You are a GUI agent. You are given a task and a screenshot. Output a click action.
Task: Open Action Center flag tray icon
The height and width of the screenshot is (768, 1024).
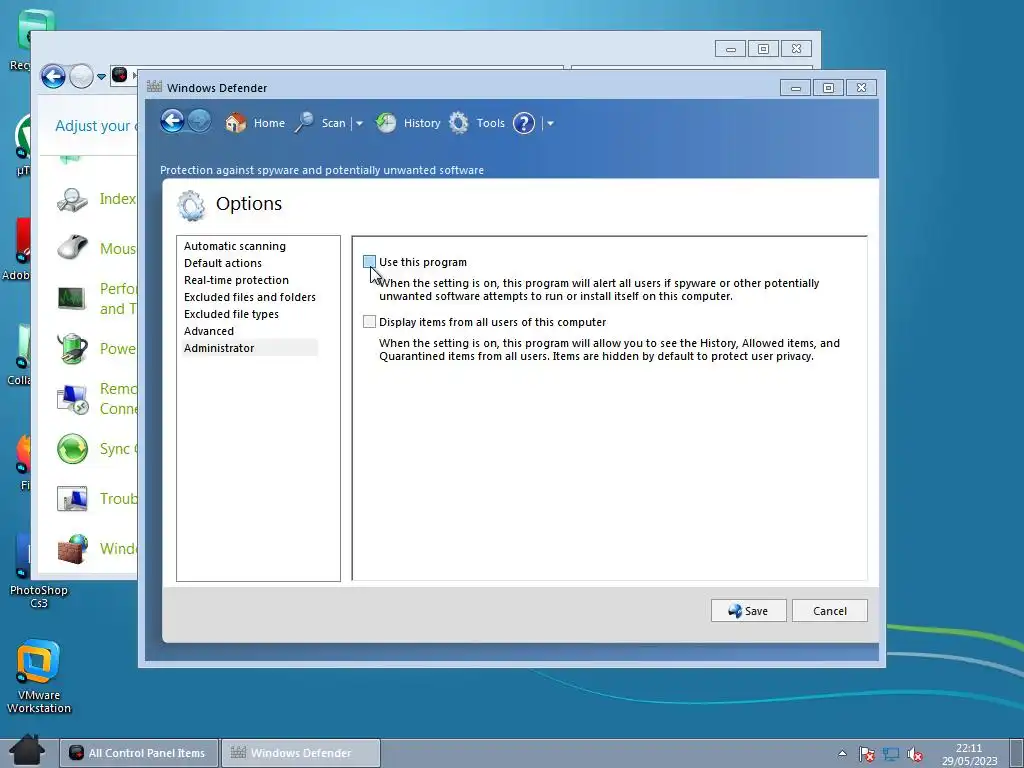(x=867, y=754)
